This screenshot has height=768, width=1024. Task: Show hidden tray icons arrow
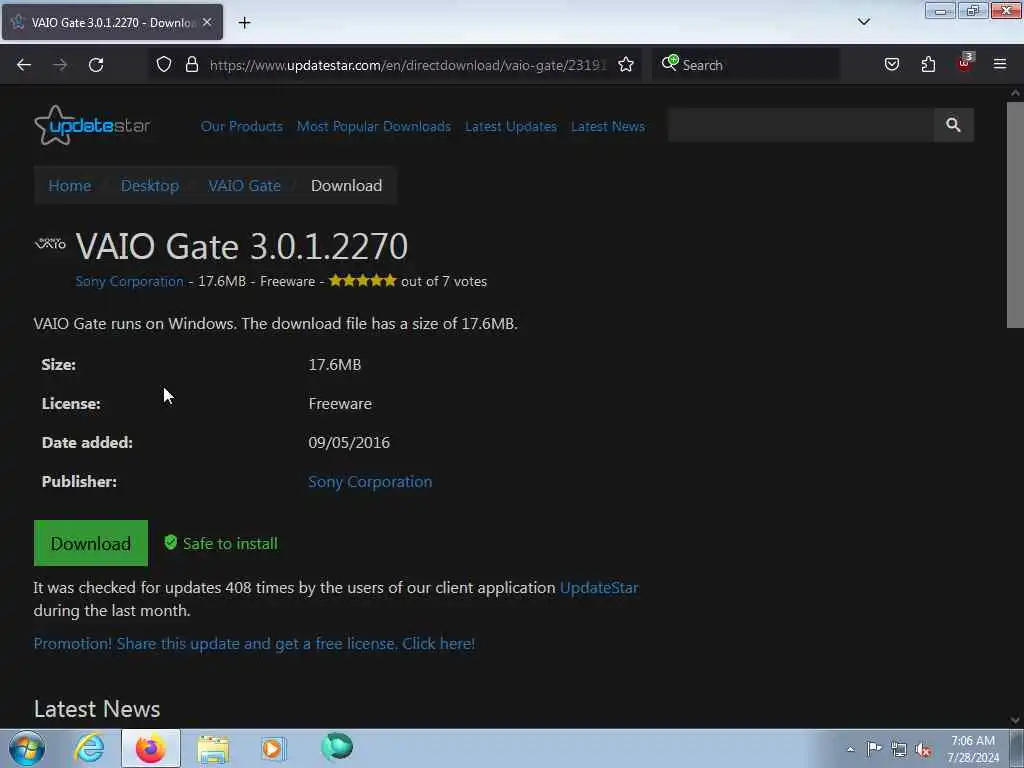coord(850,749)
